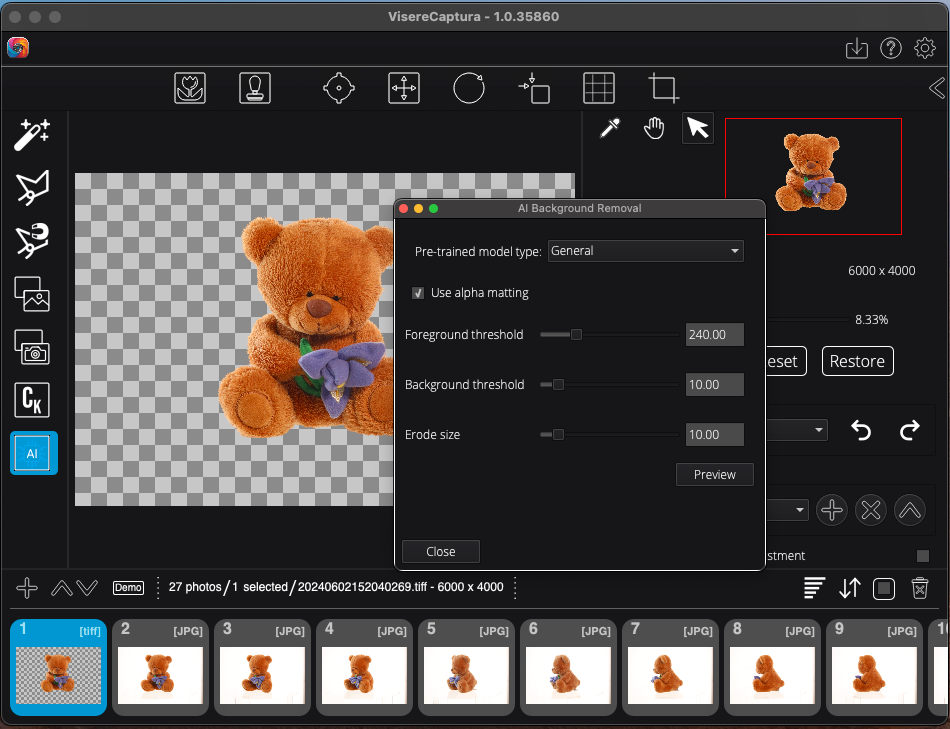Click the AI background removal tool
Image resolution: width=950 pixels, height=729 pixels.
[x=33, y=453]
